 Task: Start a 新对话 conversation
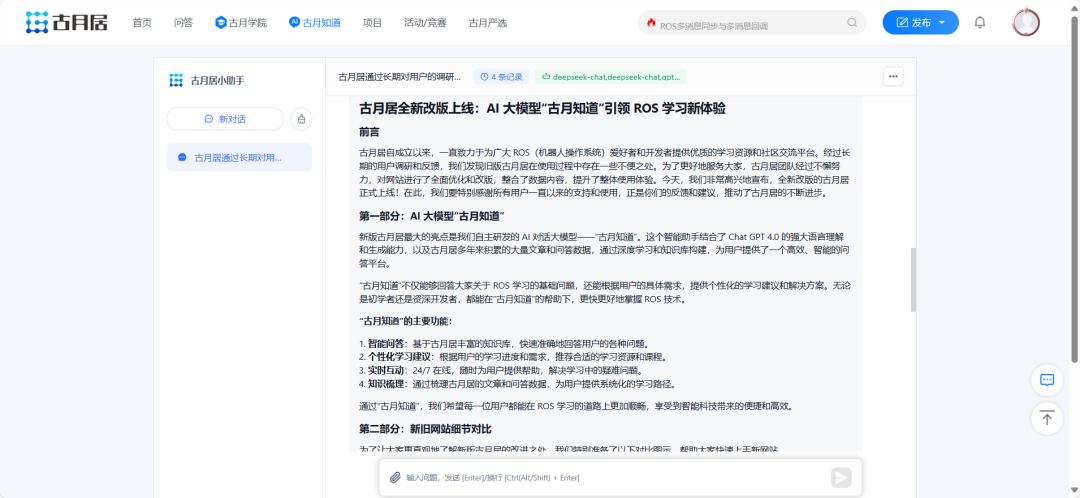(x=225, y=119)
